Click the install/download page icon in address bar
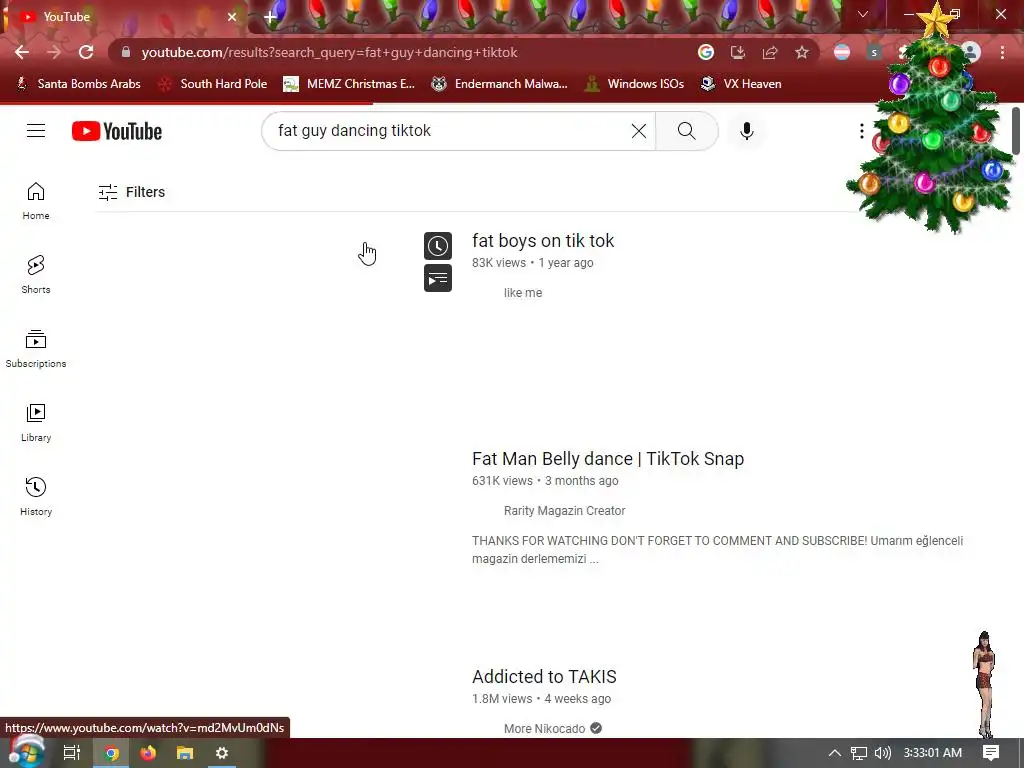 point(738,52)
